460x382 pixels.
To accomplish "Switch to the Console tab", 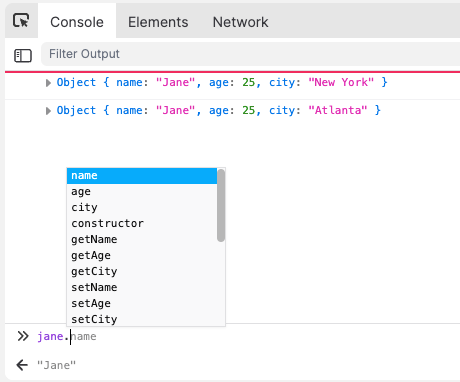I will [77, 22].
